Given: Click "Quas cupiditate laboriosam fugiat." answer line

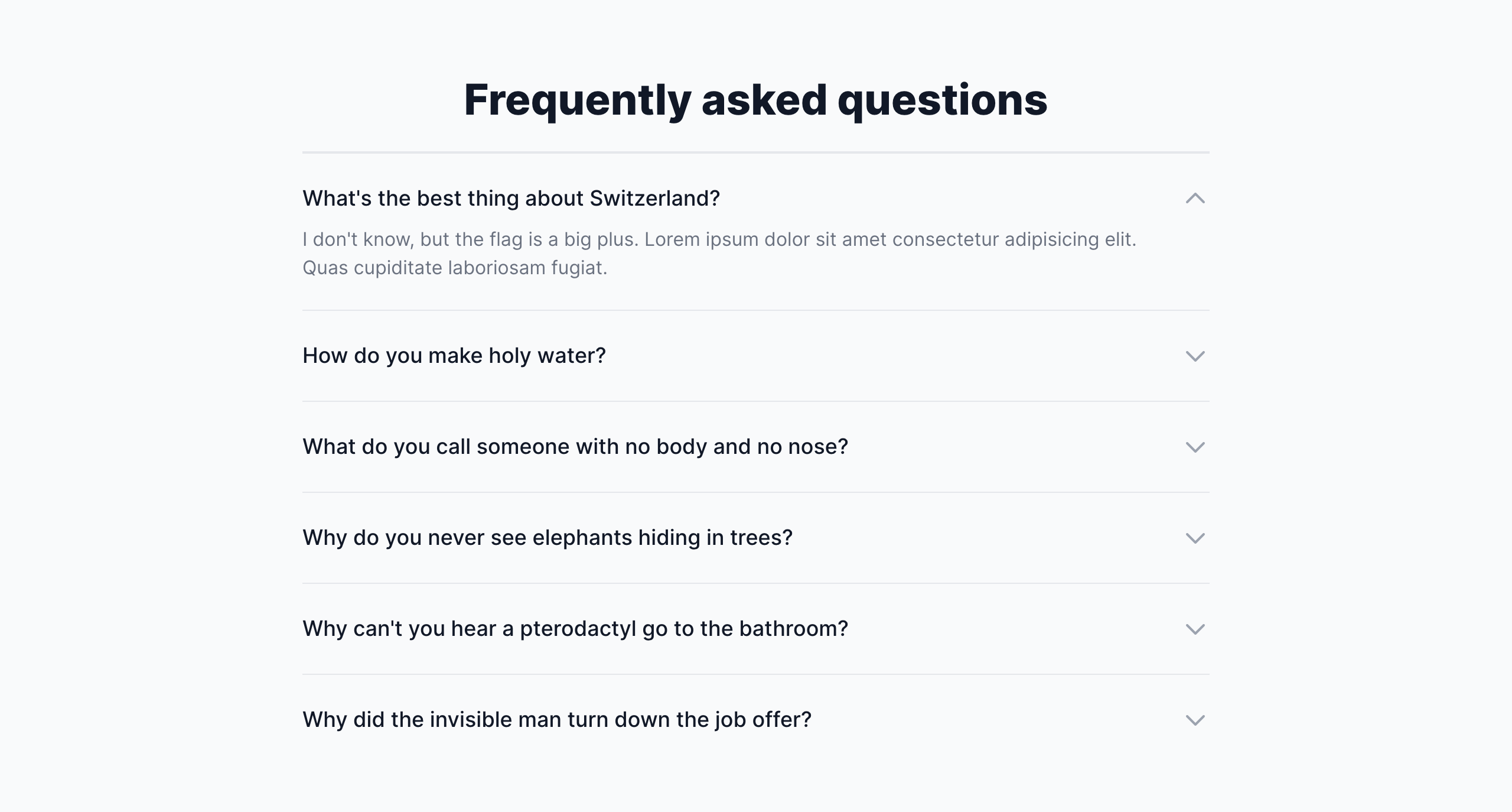Looking at the screenshot, I should click(x=455, y=268).
